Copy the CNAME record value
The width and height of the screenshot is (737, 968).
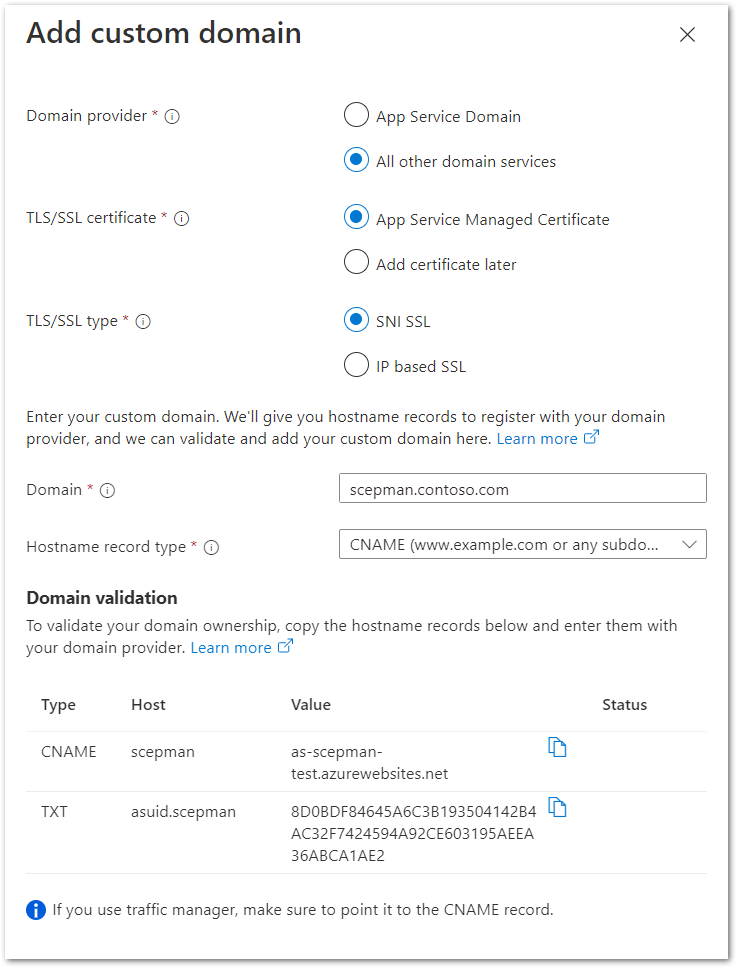(x=557, y=748)
